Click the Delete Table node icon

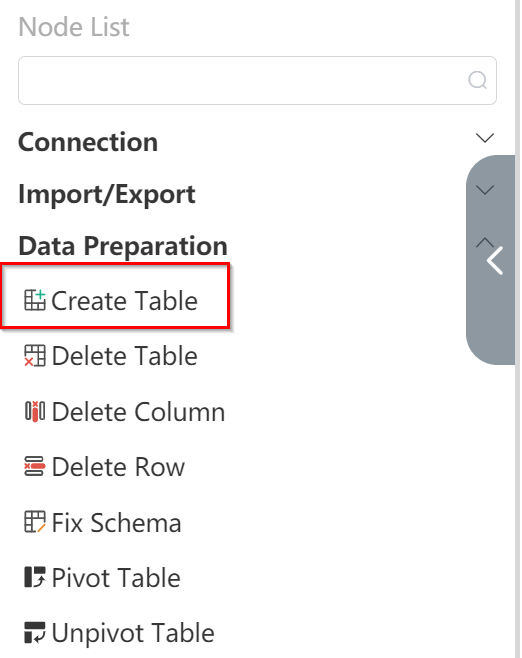pyautogui.click(x=35, y=355)
